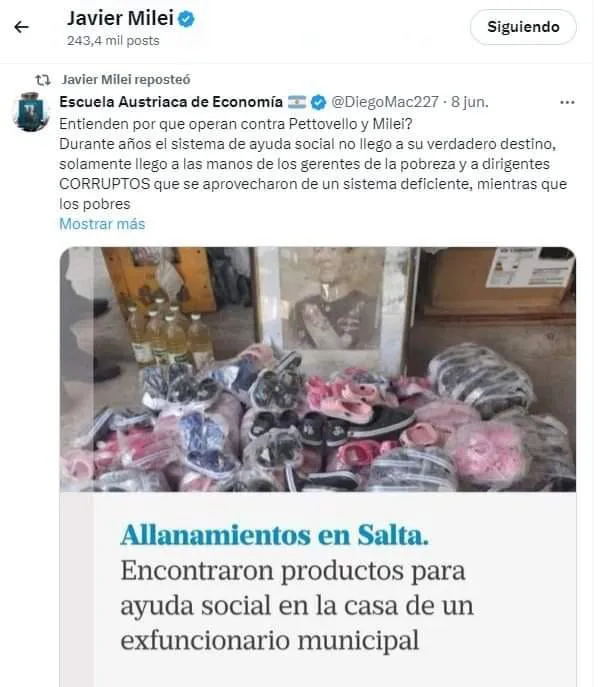Open the 'Javier Milei reposteó' link
The image size is (598, 687).
tap(126, 80)
